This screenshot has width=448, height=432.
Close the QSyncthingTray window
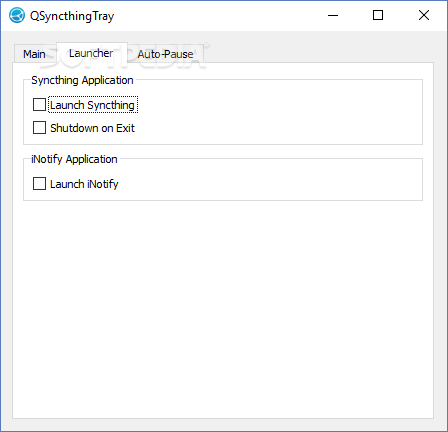(424, 15)
